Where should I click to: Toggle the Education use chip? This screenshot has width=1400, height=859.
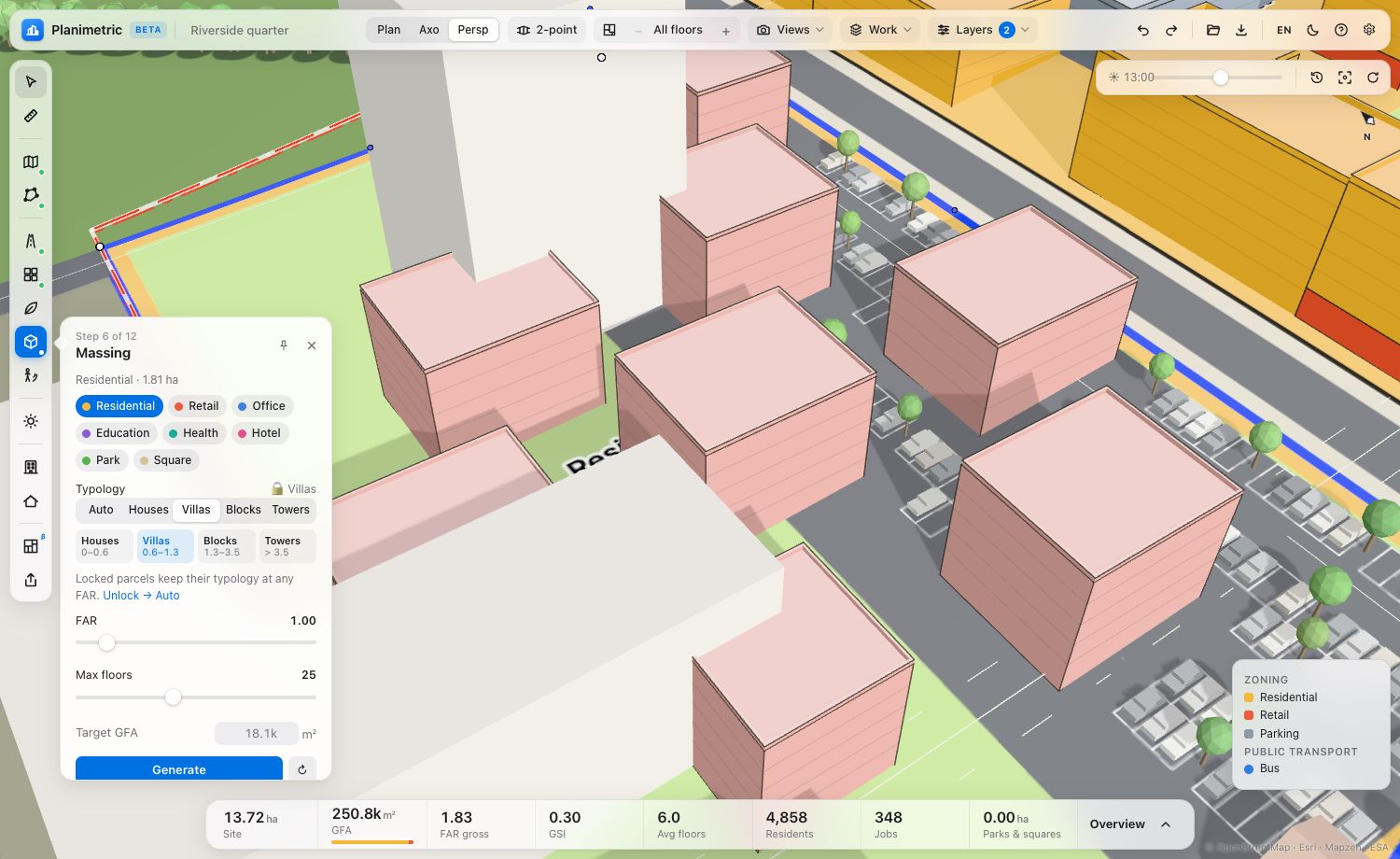tap(116, 433)
